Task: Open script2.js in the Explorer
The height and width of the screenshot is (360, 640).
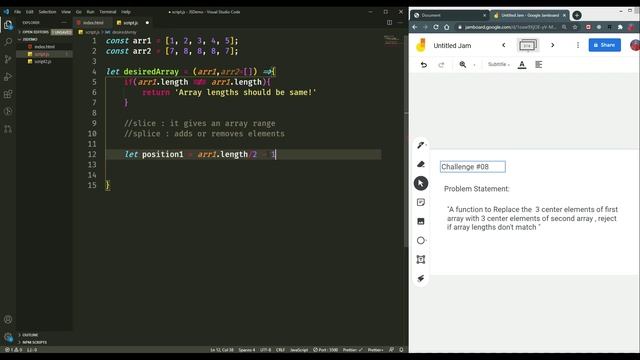Action: pyautogui.click(x=42, y=61)
